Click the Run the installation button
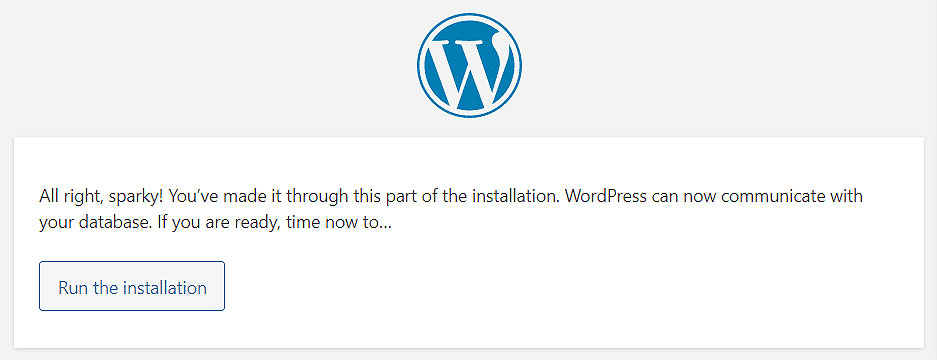This screenshot has height=360, width=937. 131,286
